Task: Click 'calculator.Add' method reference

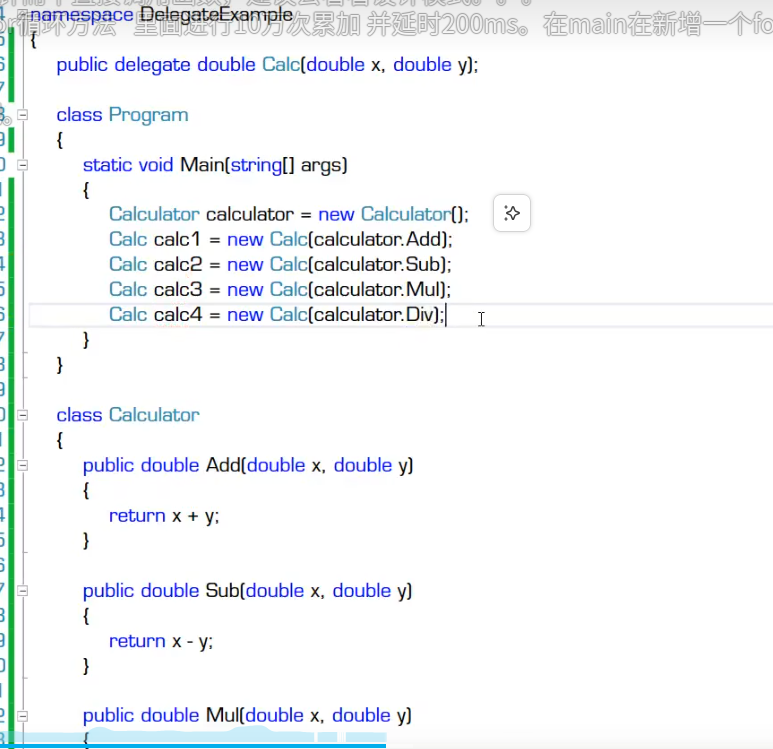Action: 378,240
